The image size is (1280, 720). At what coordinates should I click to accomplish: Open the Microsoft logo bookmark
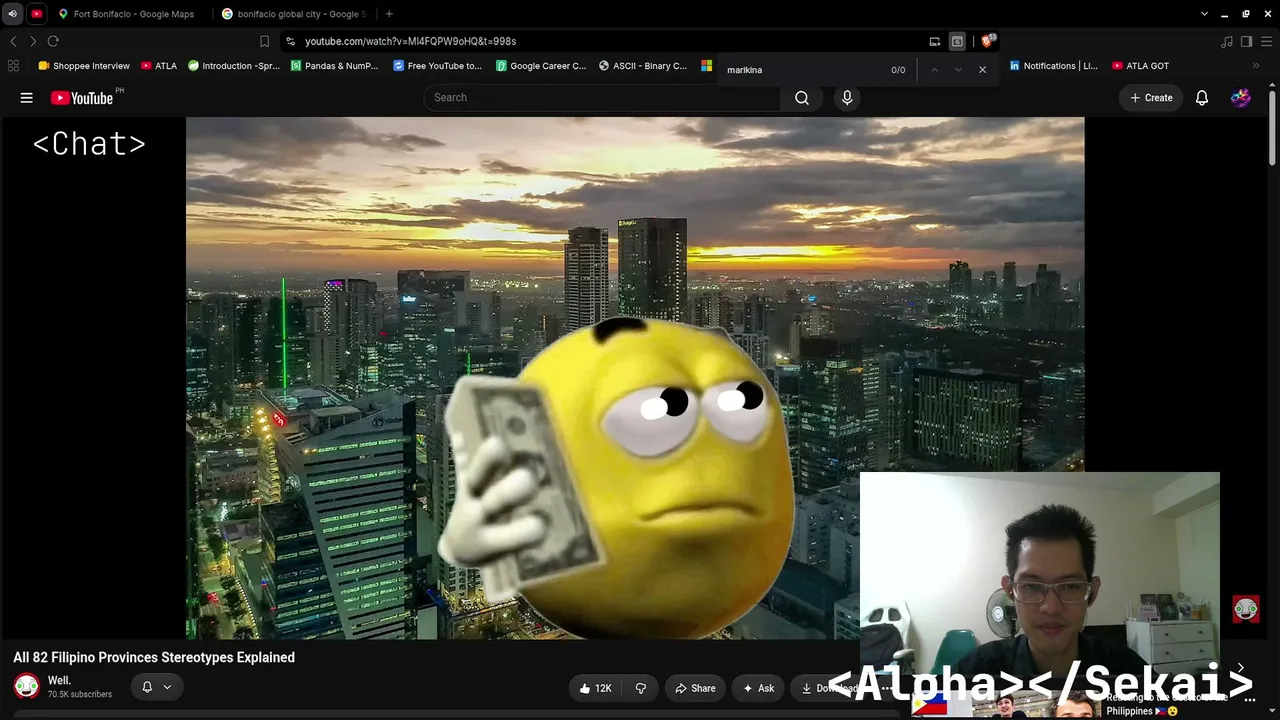[x=706, y=66]
